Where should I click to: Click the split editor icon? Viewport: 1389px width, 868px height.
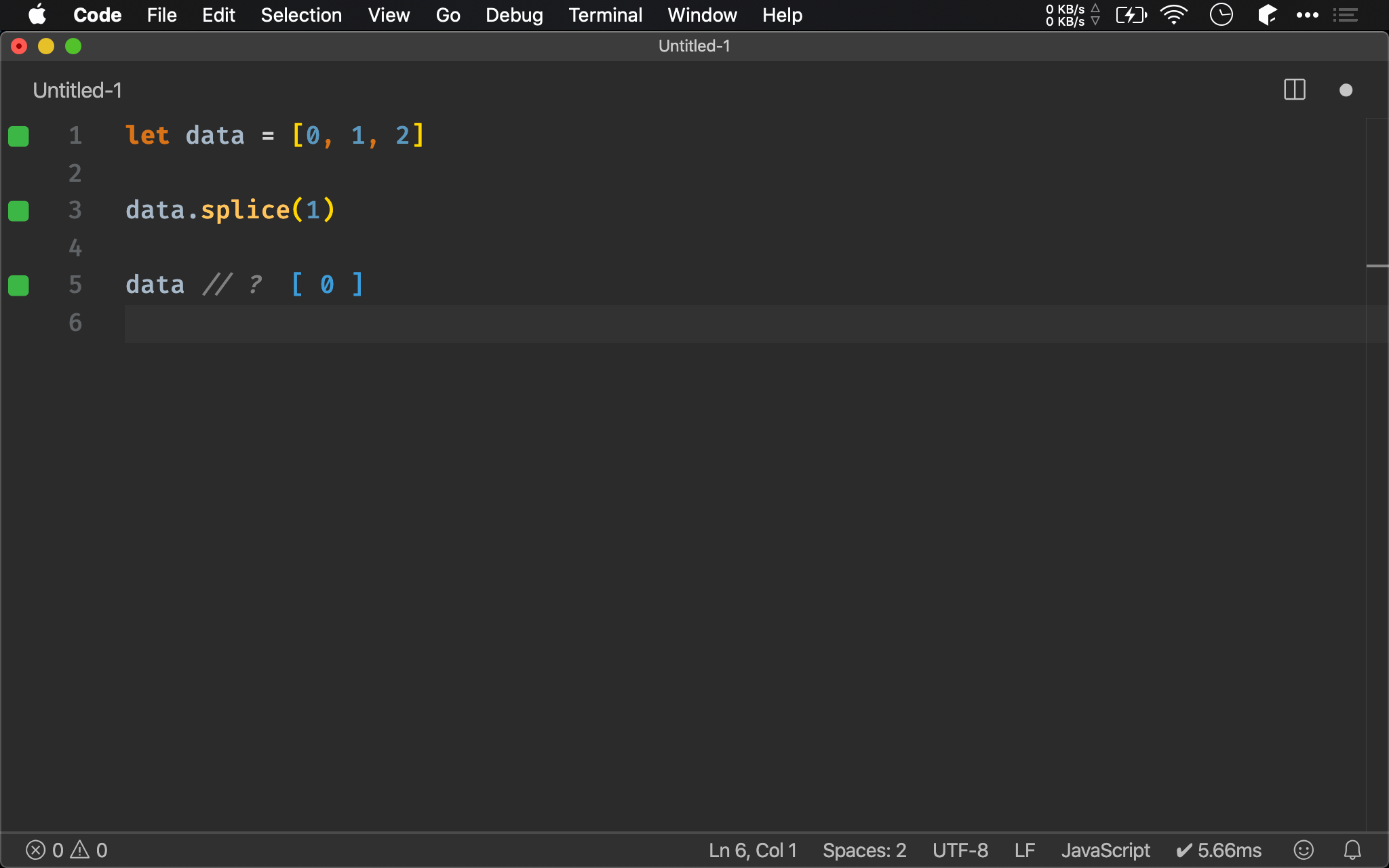(1294, 90)
